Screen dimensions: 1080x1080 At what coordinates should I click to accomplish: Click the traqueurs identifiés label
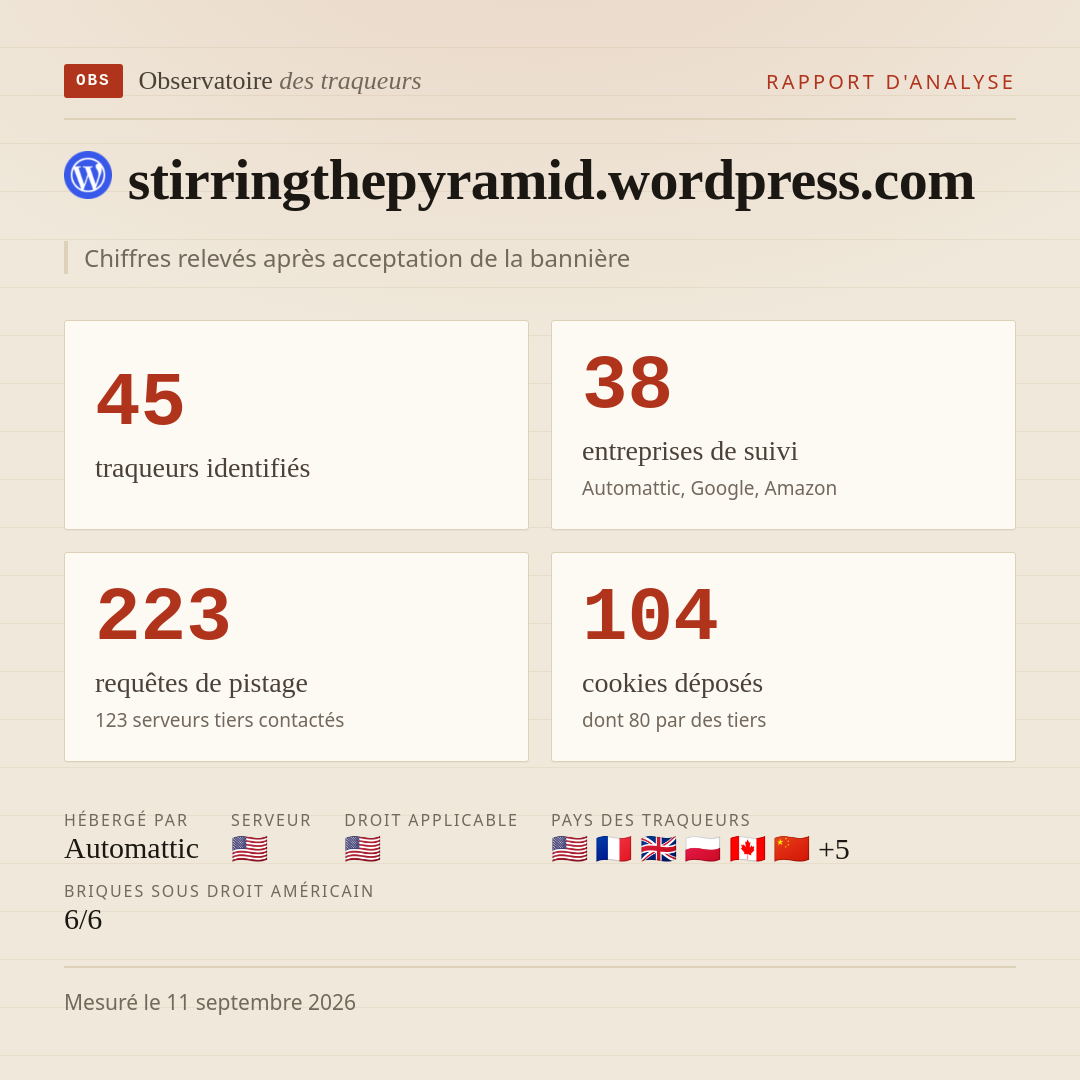[x=202, y=468]
